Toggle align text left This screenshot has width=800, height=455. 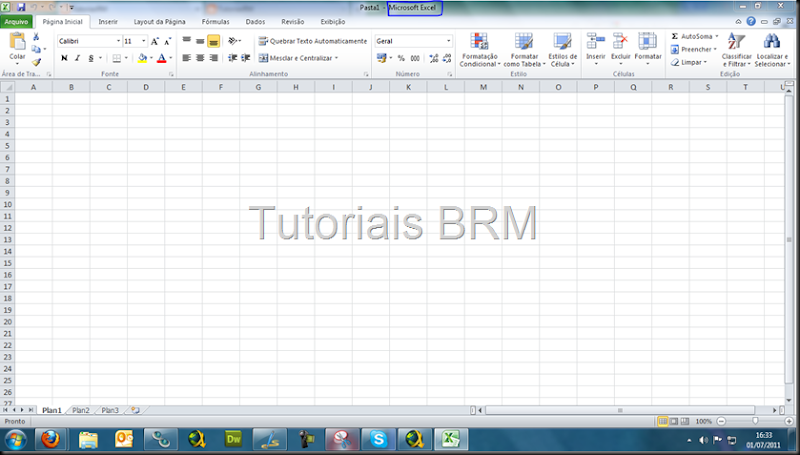coord(187,58)
